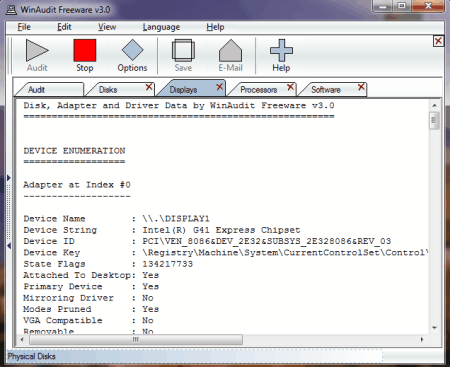The width and height of the screenshot is (450, 367).
Task: Click the 'Modes Pruned' row
Action: pyautogui.click(x=91, y=309)
